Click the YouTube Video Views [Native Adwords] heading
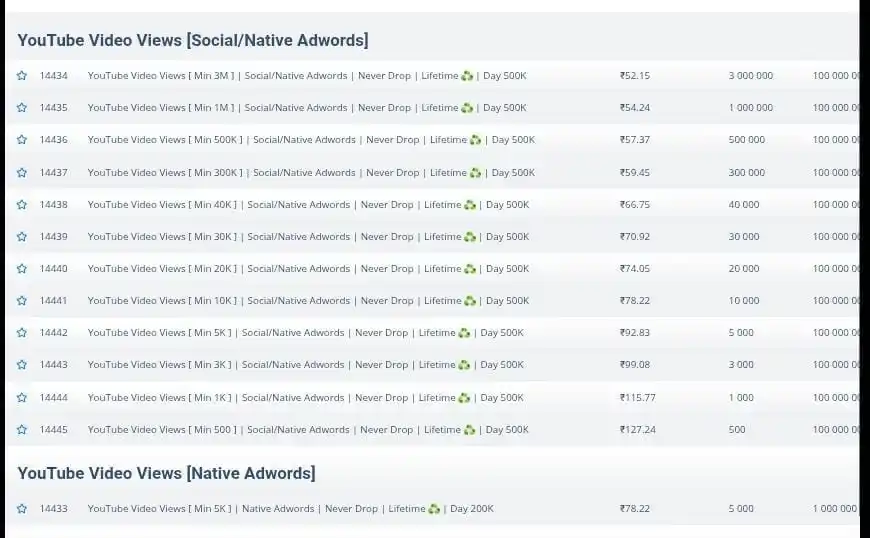The height and width of the screenshot is (538, 870). click(x=166, y=473)
